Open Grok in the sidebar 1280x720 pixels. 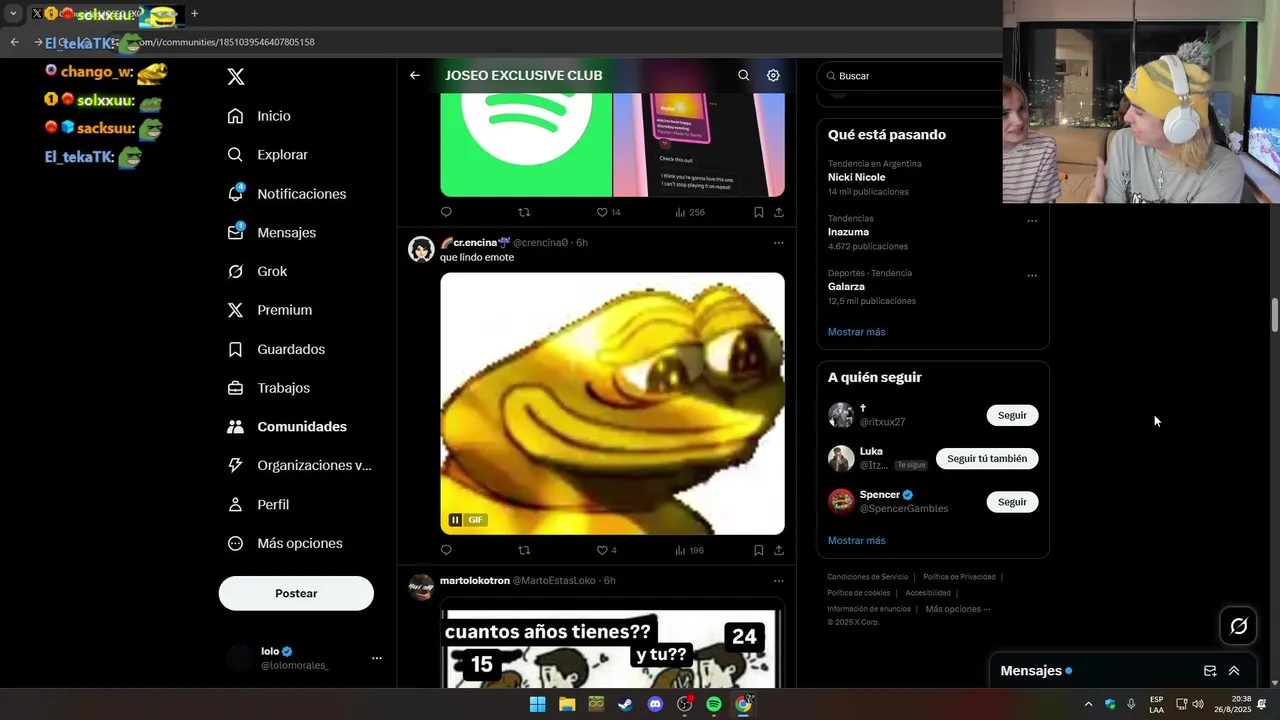[257, 271]
